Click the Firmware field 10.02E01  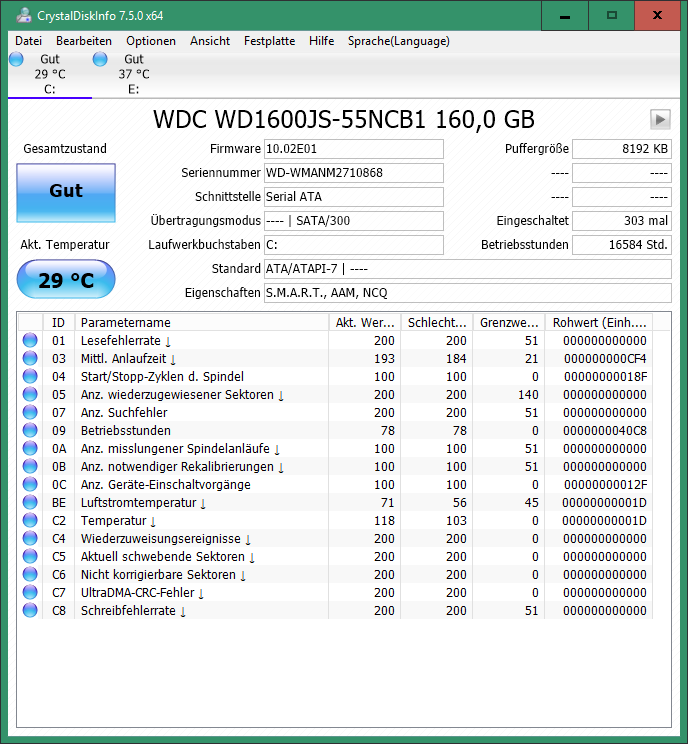pyautogui.click(x=353, y=149)
